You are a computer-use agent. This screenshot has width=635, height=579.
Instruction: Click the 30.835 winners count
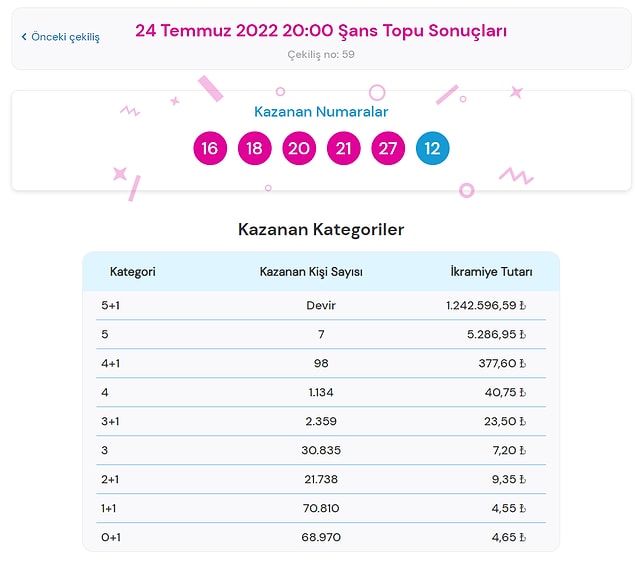(321, 450)
